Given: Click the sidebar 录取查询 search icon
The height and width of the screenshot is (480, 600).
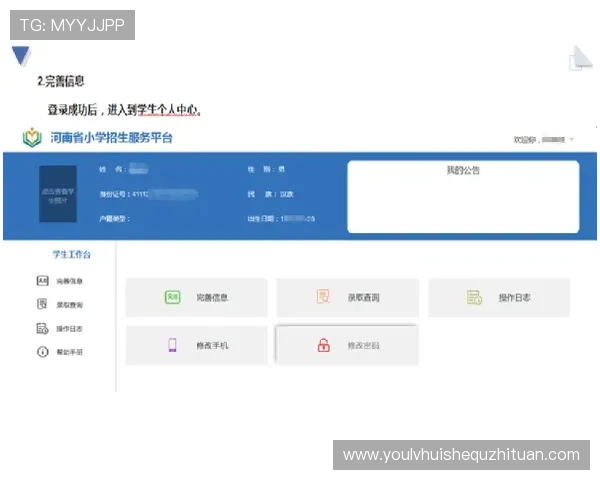Looking at the screenshot, I should pos(42,304).
